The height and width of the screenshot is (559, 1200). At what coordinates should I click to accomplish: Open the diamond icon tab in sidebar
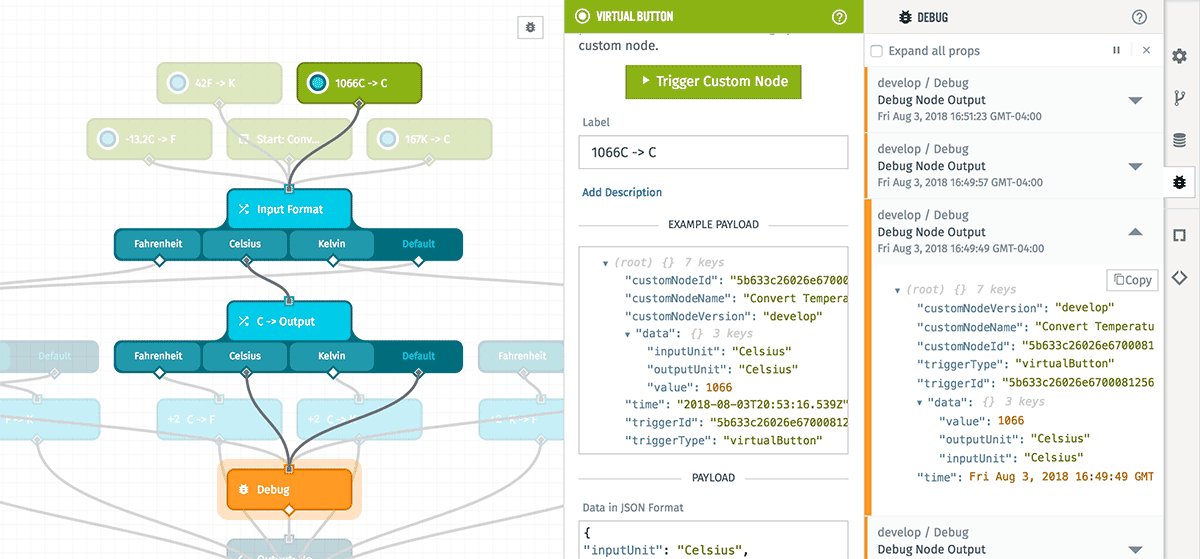point(1180,277)
